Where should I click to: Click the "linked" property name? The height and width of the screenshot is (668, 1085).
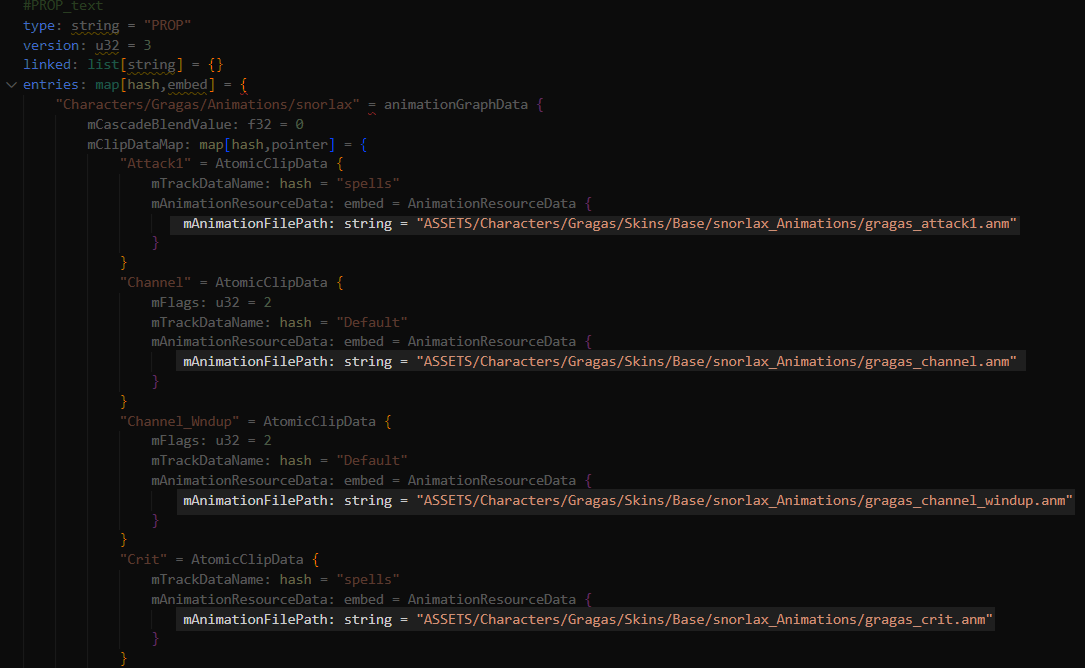[x=47, y=65]
